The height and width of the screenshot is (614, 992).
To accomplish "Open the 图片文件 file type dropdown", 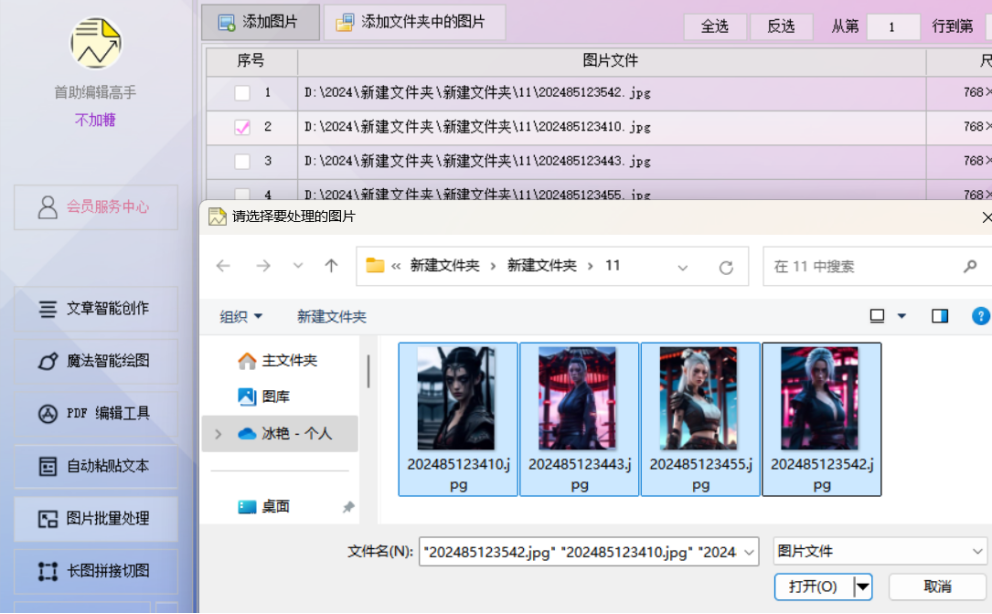I will click(880, 551).
